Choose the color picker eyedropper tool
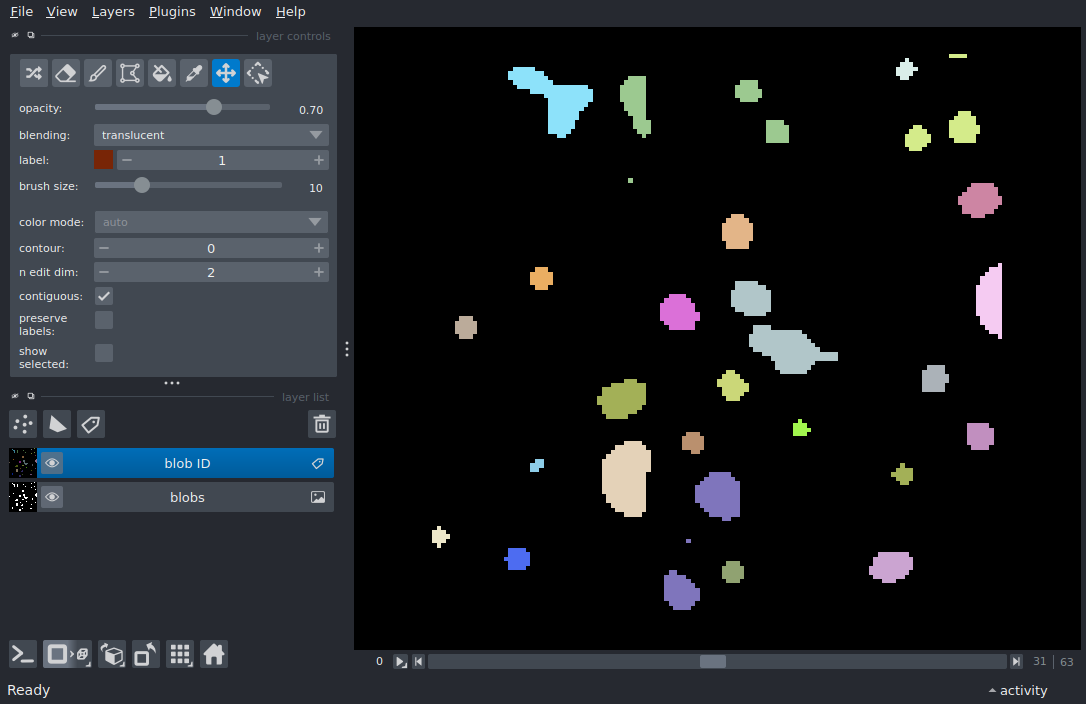The height and width of the screenshot is (704, 1086). 194,73
